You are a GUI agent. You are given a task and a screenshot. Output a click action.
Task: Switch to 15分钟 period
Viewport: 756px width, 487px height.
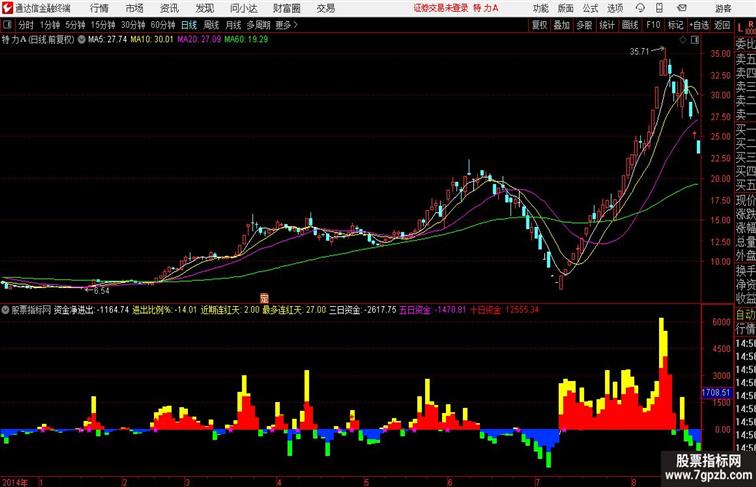coord(103,25)
